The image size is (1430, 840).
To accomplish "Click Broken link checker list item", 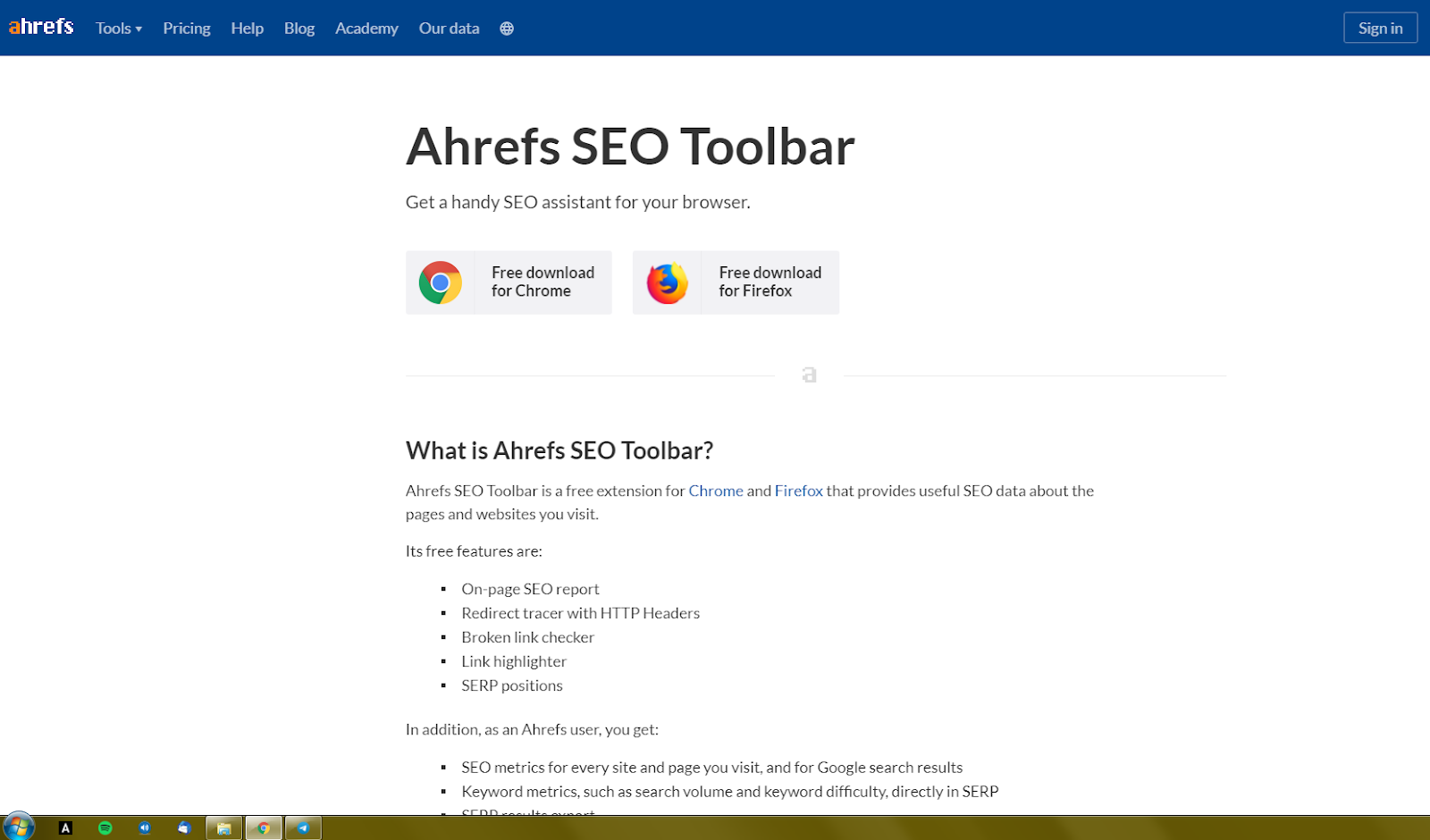I will click(527, 637).
